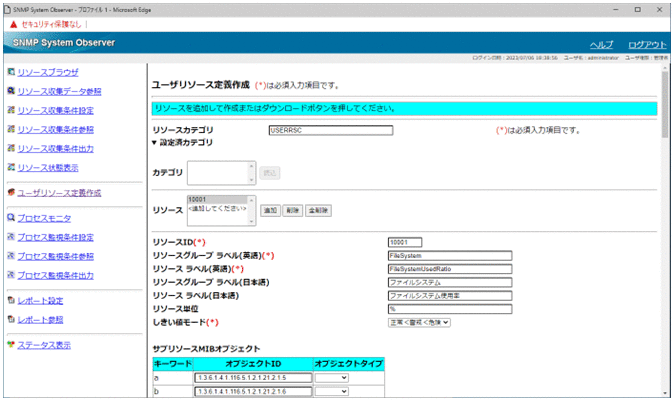
Task: Click the icon beside ステータス表示
Action: [11, 344]
